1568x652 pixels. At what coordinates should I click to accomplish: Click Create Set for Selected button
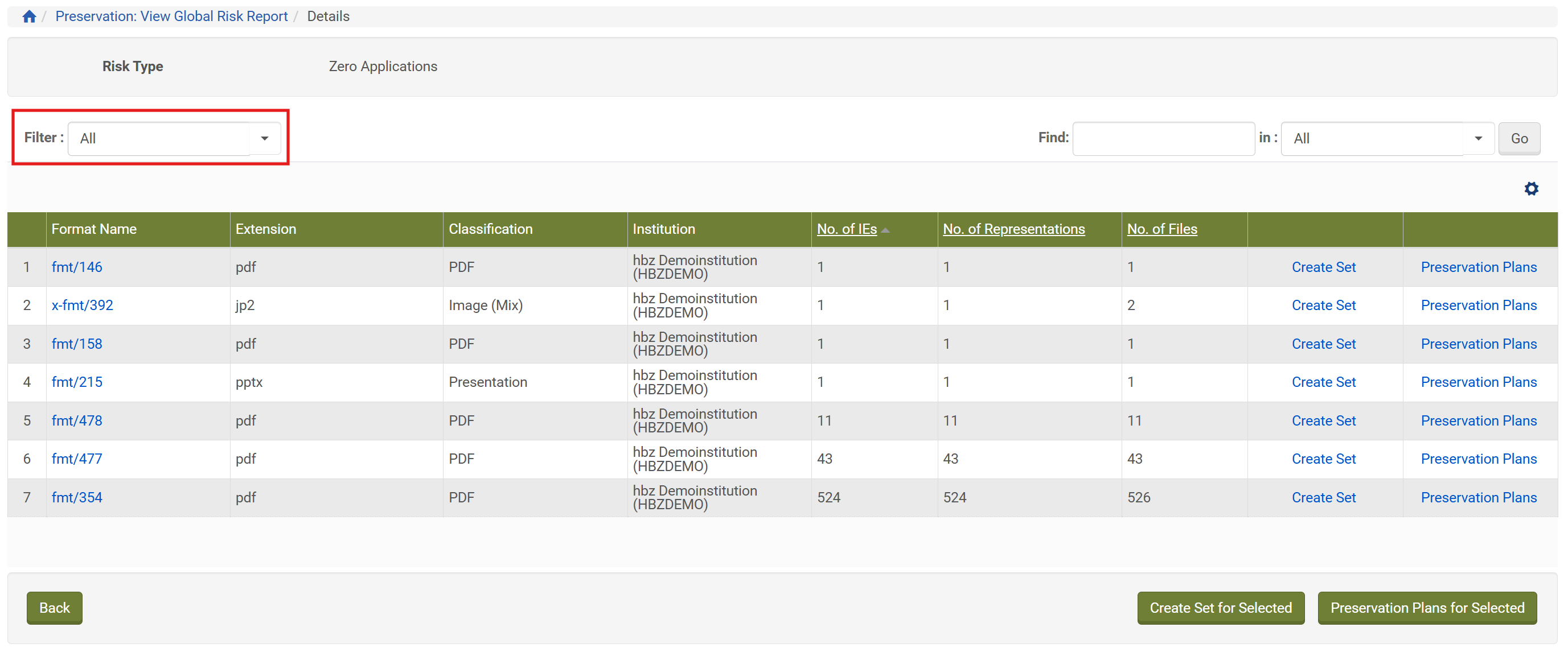(x=1220, y=608)
